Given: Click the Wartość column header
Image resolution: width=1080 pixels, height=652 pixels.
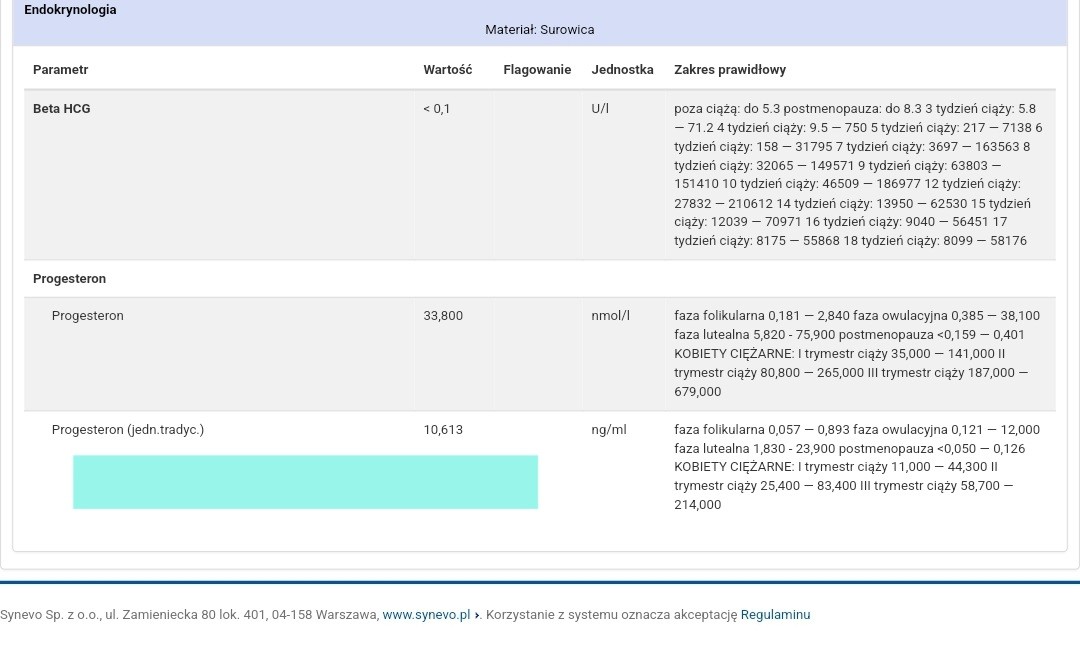Looking at the screenshot, I should click(x=447, y=70).
